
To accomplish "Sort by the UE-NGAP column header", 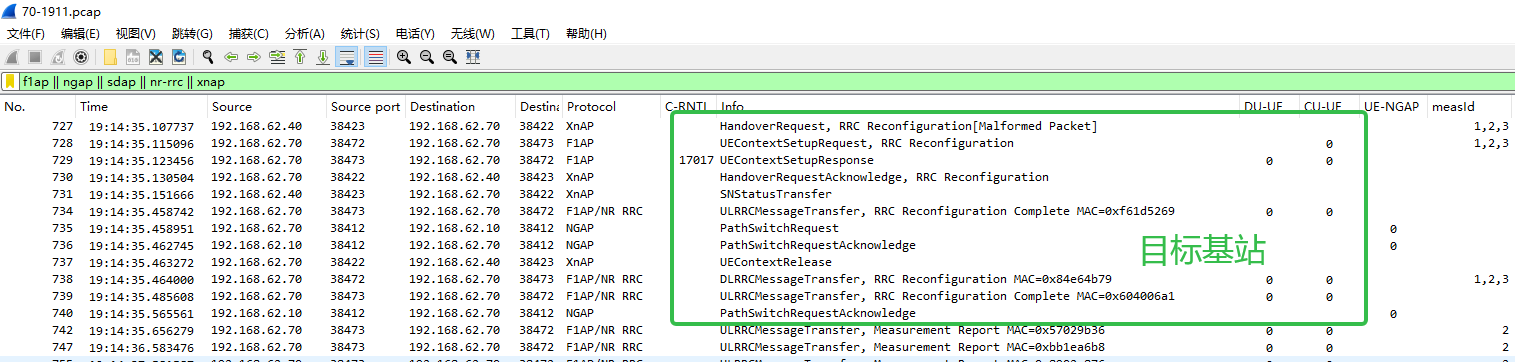I will click(1393, 107).
